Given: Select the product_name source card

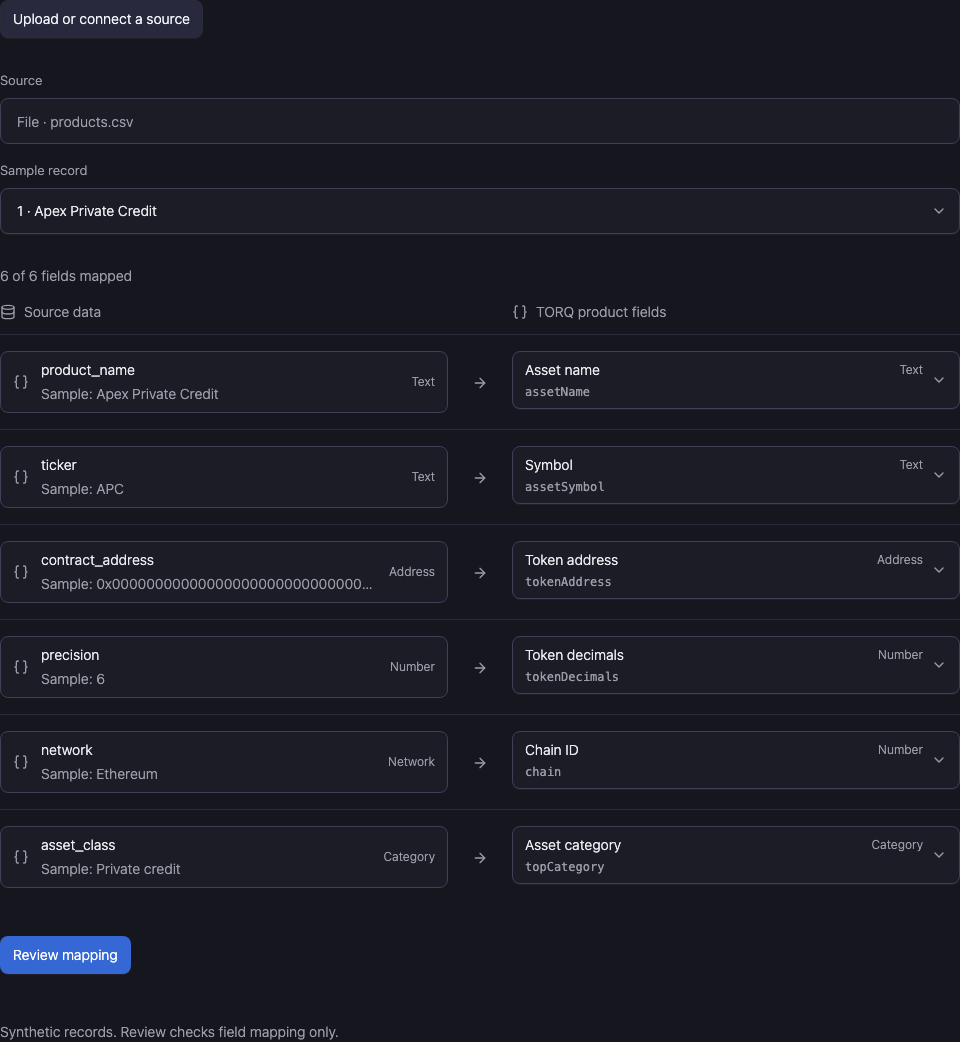Looking at the screenshot, I should click(224, 382).
